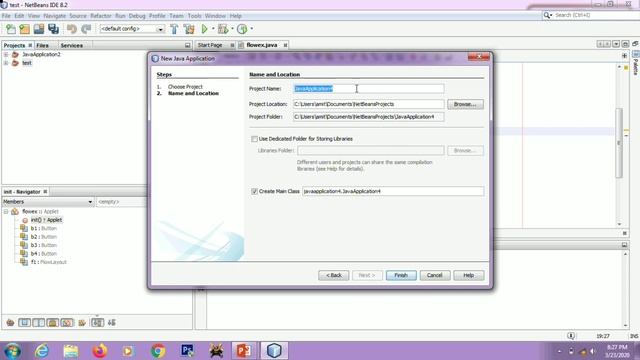This screenshot has height=360, width=640.
Task: Select init() Applet in Navigator
Action: 47,220
